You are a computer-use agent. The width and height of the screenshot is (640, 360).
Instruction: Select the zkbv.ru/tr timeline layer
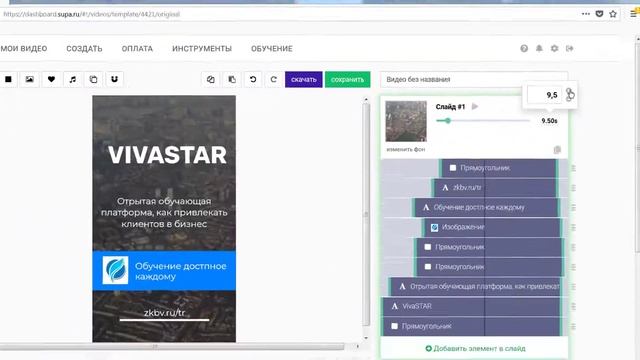click(x=494, y=187)
